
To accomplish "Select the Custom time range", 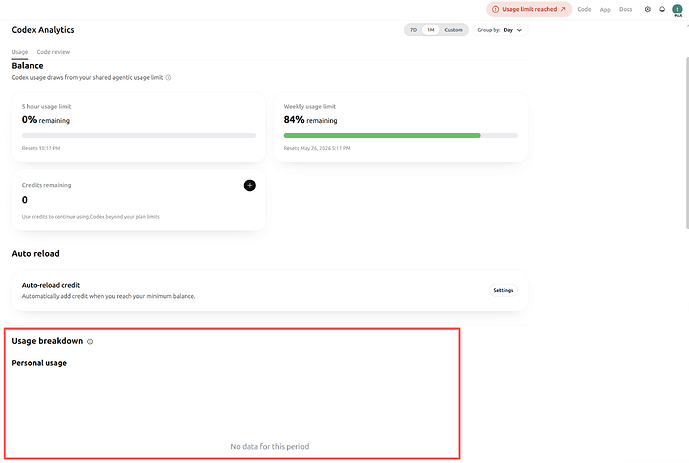I will [x=453, y=30].
